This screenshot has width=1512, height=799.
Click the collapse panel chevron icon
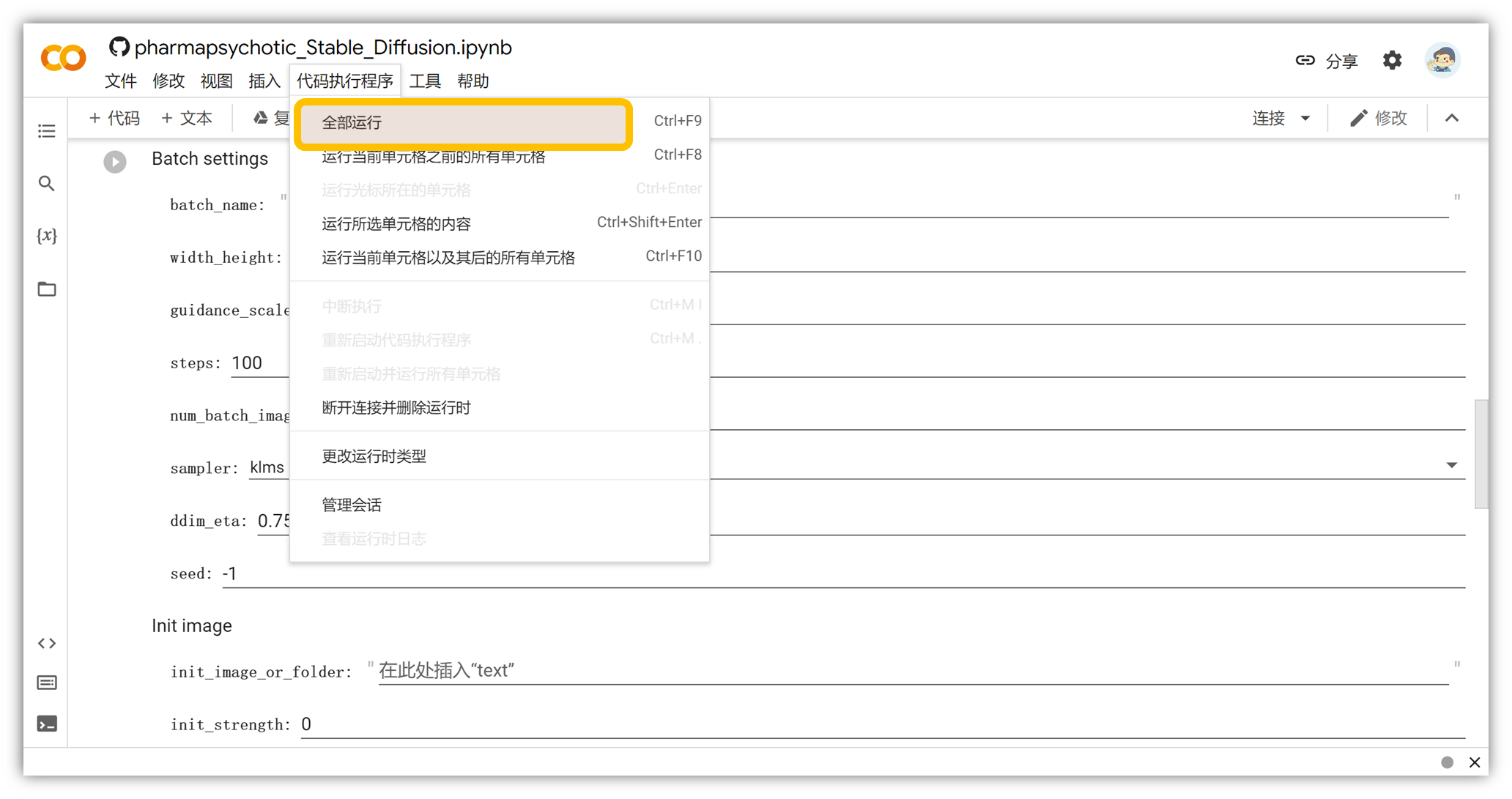(x=1453, y=119)
